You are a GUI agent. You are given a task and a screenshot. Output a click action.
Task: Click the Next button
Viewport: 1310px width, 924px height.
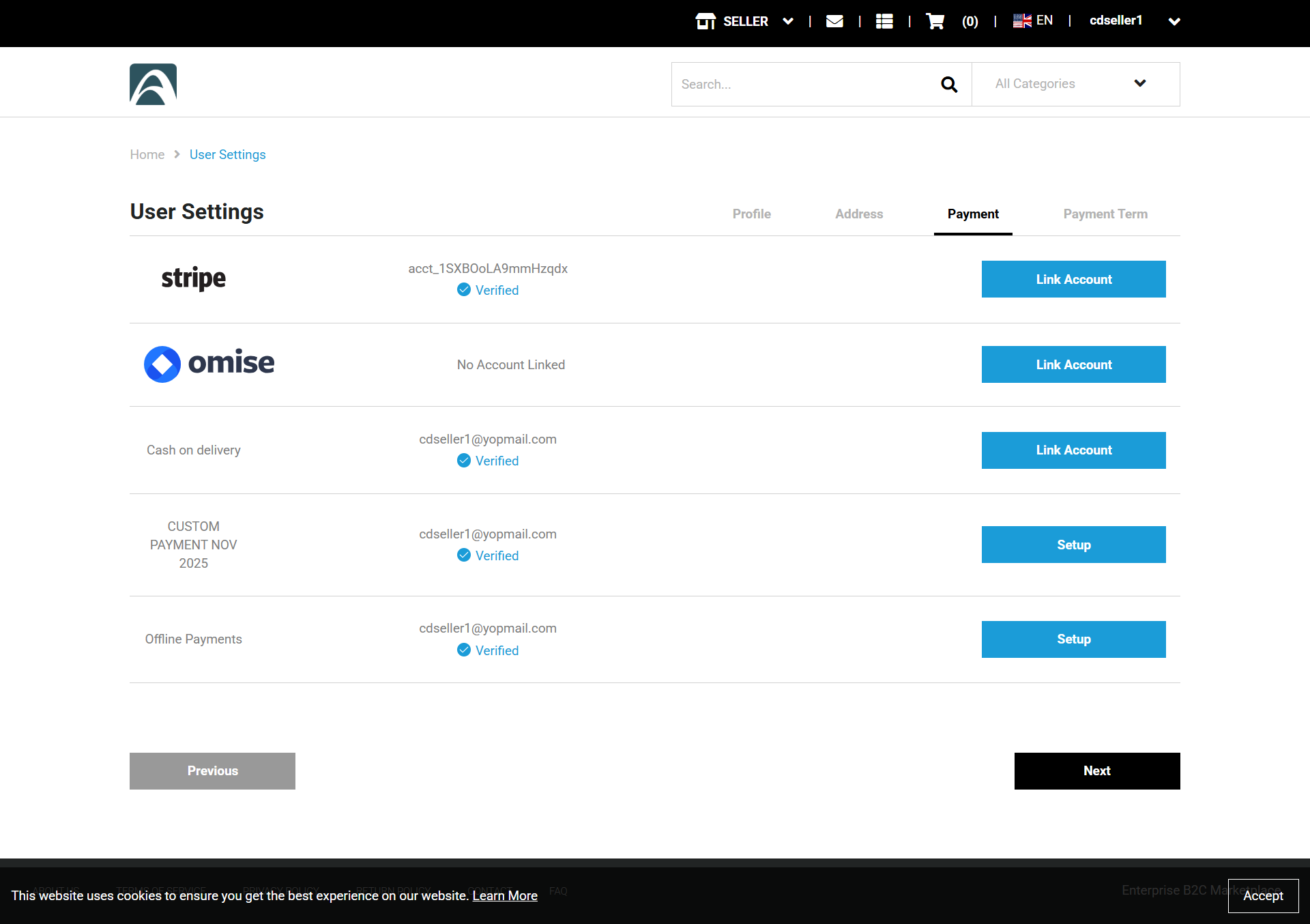pyautogui.click(x=1097, y=771)
